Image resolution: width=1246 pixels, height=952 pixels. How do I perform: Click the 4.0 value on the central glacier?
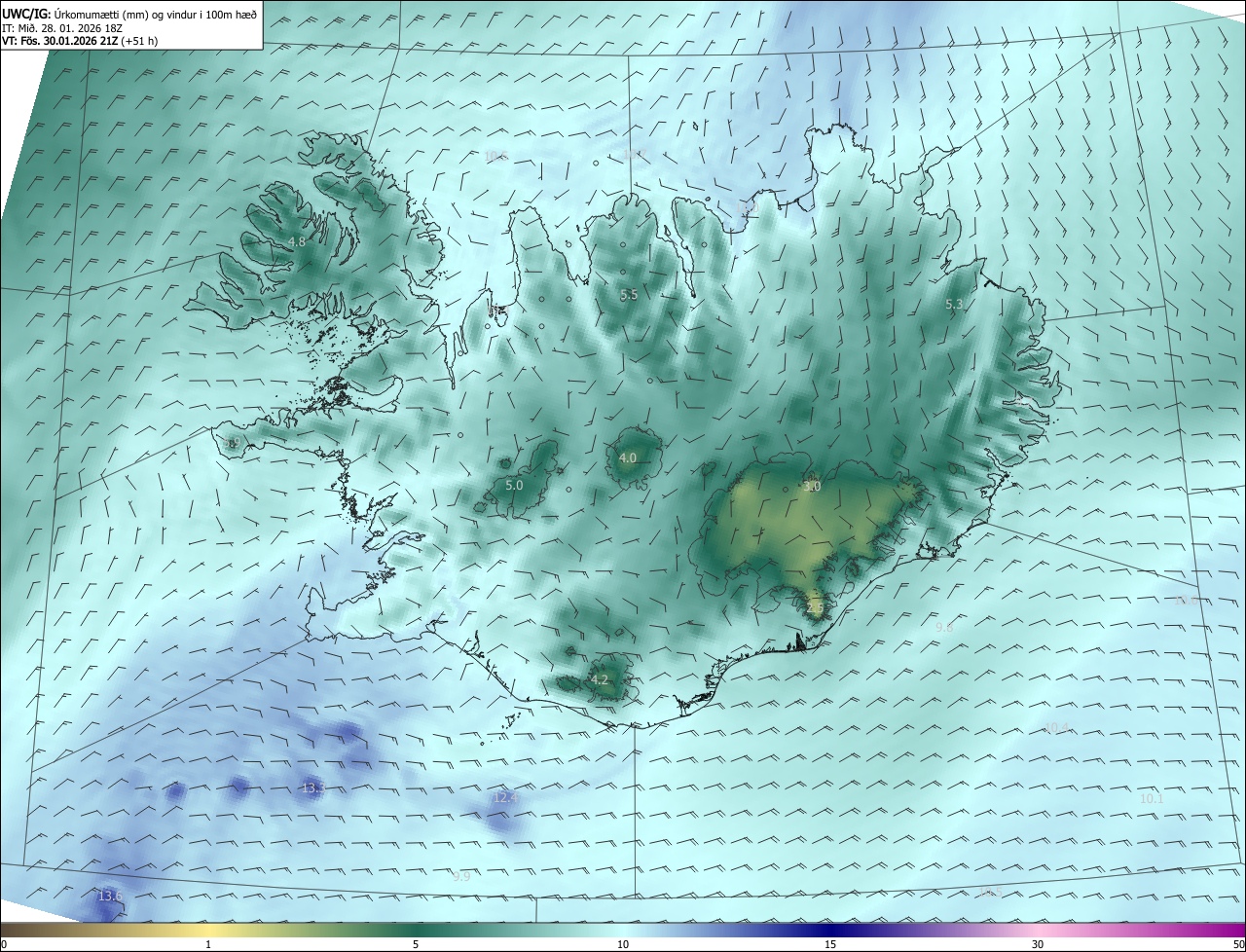coord(628,458)
